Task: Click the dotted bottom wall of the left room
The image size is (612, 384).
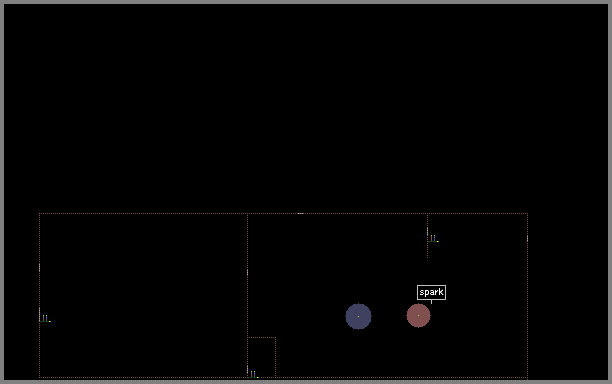Action: 143,377
